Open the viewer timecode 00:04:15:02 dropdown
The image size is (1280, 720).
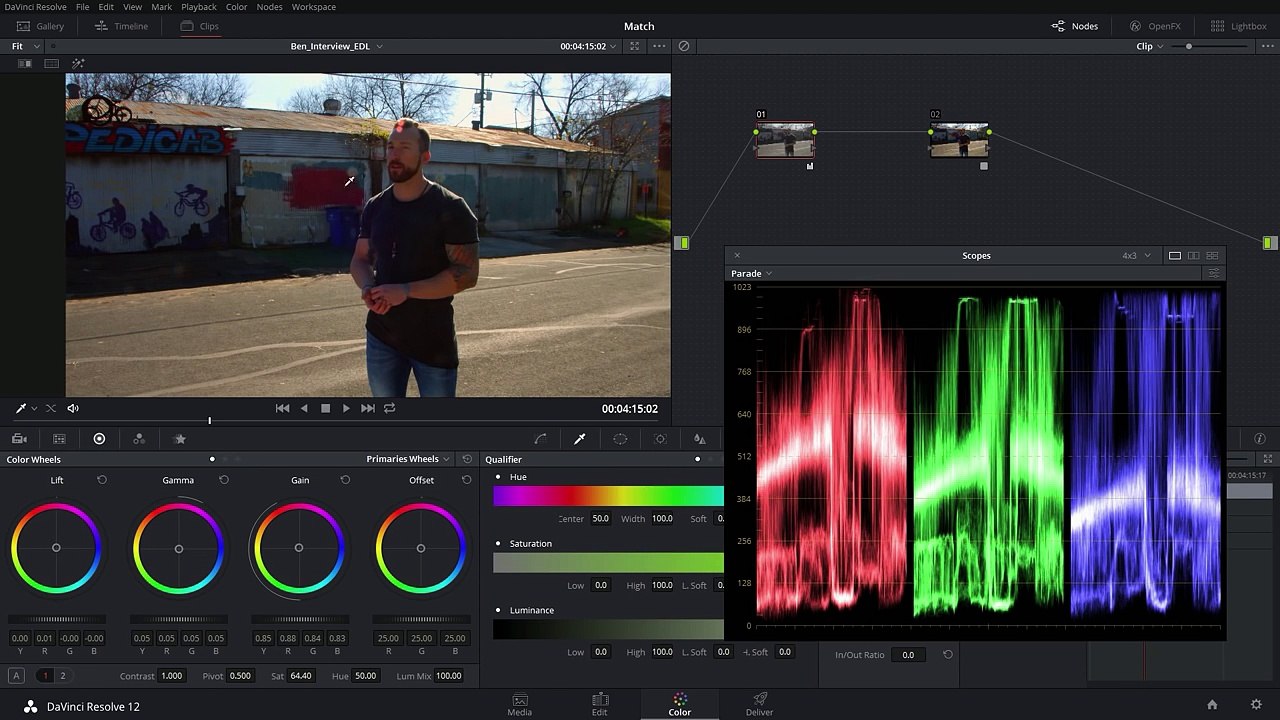pos(588,46)
